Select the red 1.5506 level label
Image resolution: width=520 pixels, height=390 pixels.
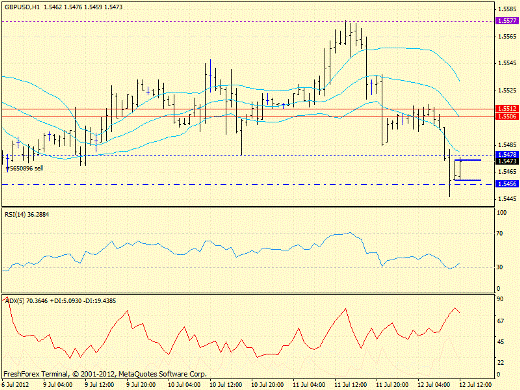click(x=507, y=116)
